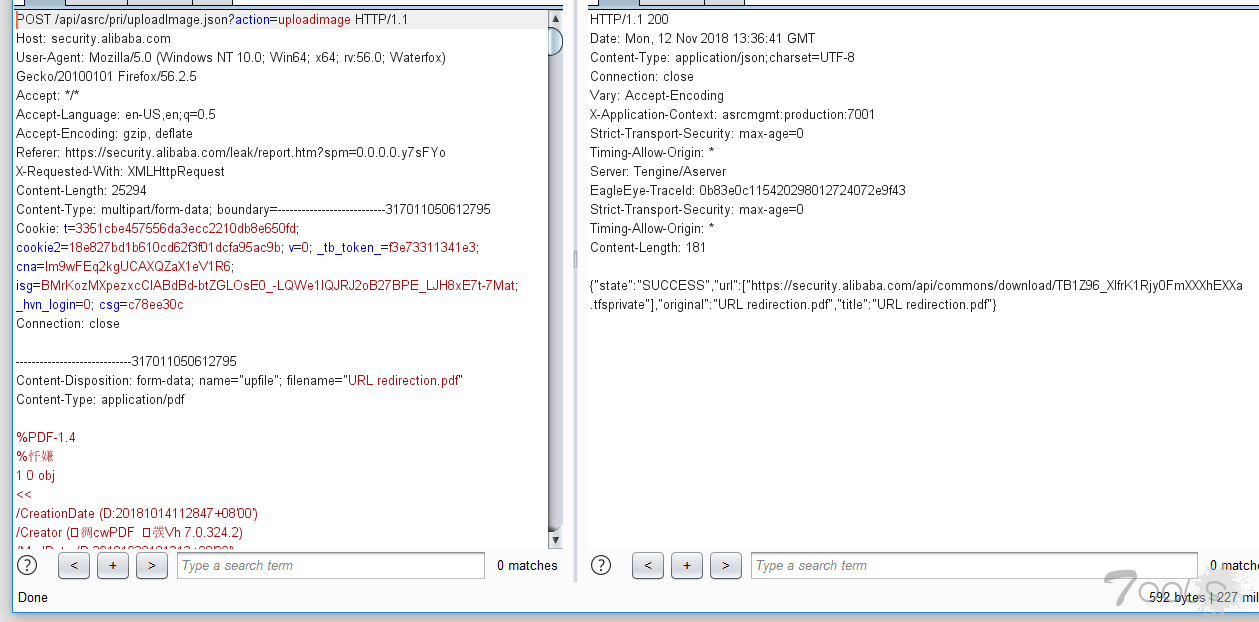Select the response Content-Type: application/json header
Image resolution: width=1259 pixels, height=622 pixels.
click(722, 58)
